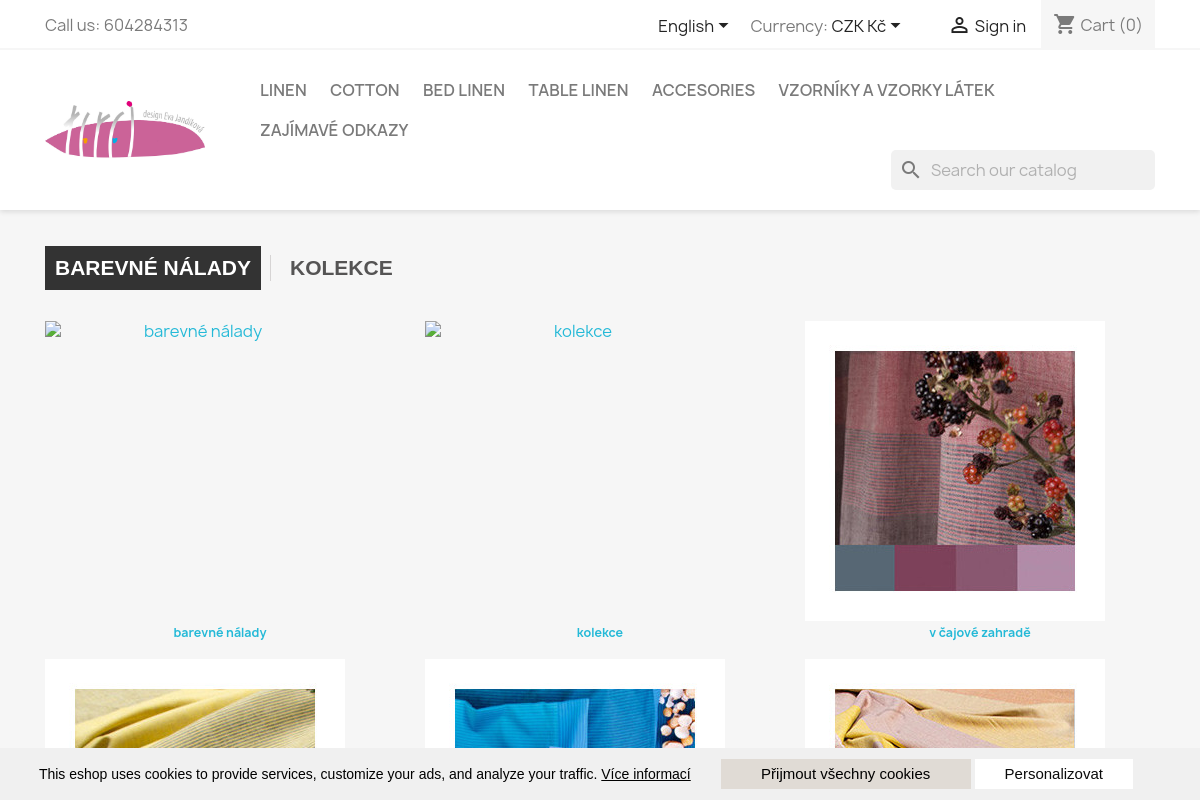Click the dark plum color swatch
1200x800 pixels.
[925, 568]
